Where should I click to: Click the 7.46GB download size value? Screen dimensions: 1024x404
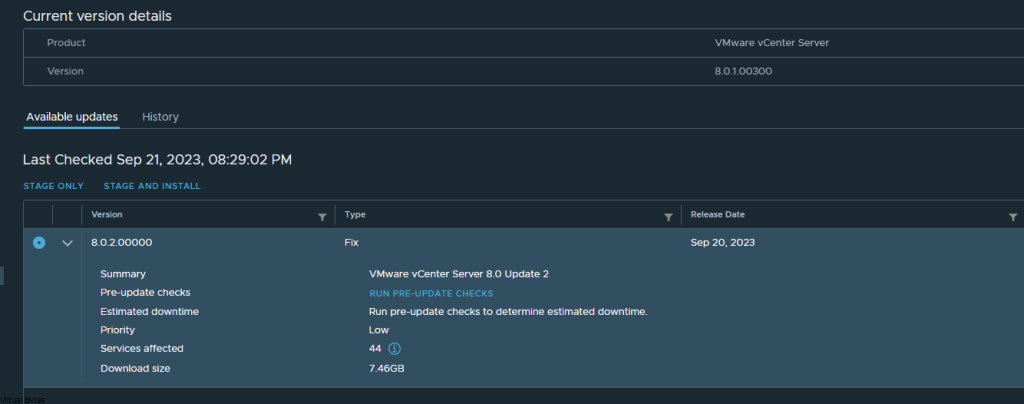(387, 369)
